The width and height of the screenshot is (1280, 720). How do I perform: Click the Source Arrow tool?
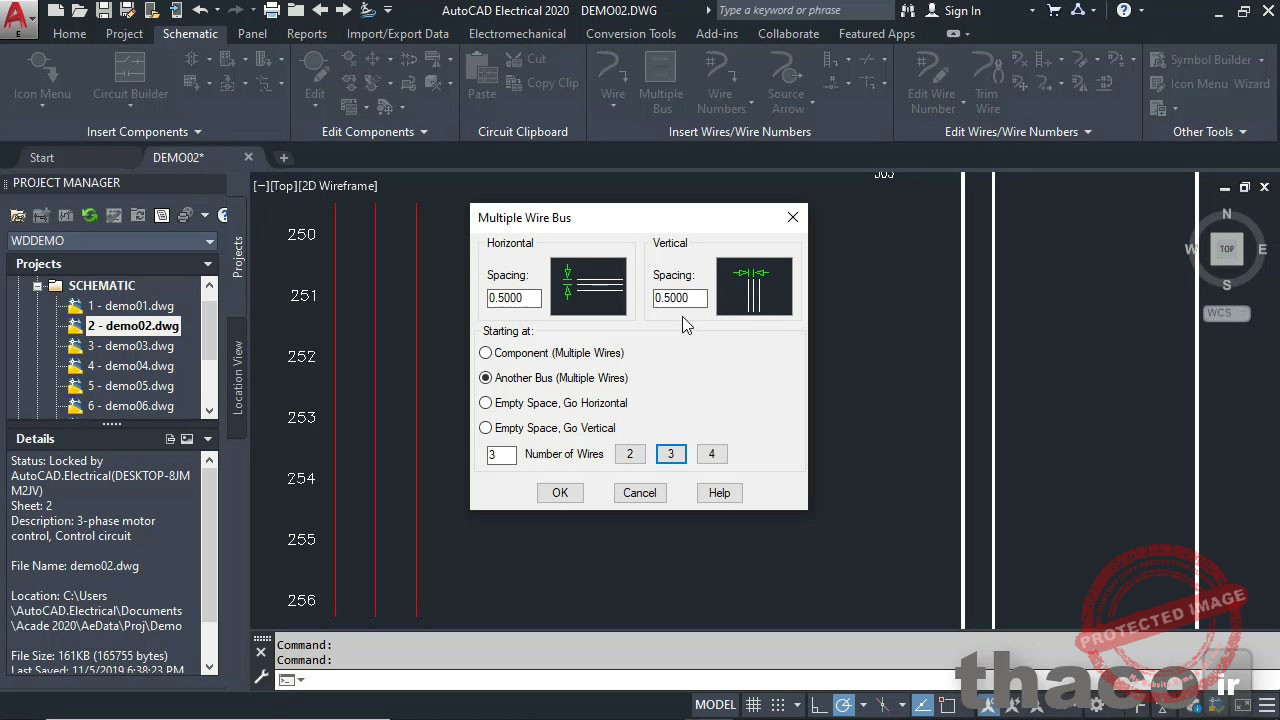[x=787, y=80]
